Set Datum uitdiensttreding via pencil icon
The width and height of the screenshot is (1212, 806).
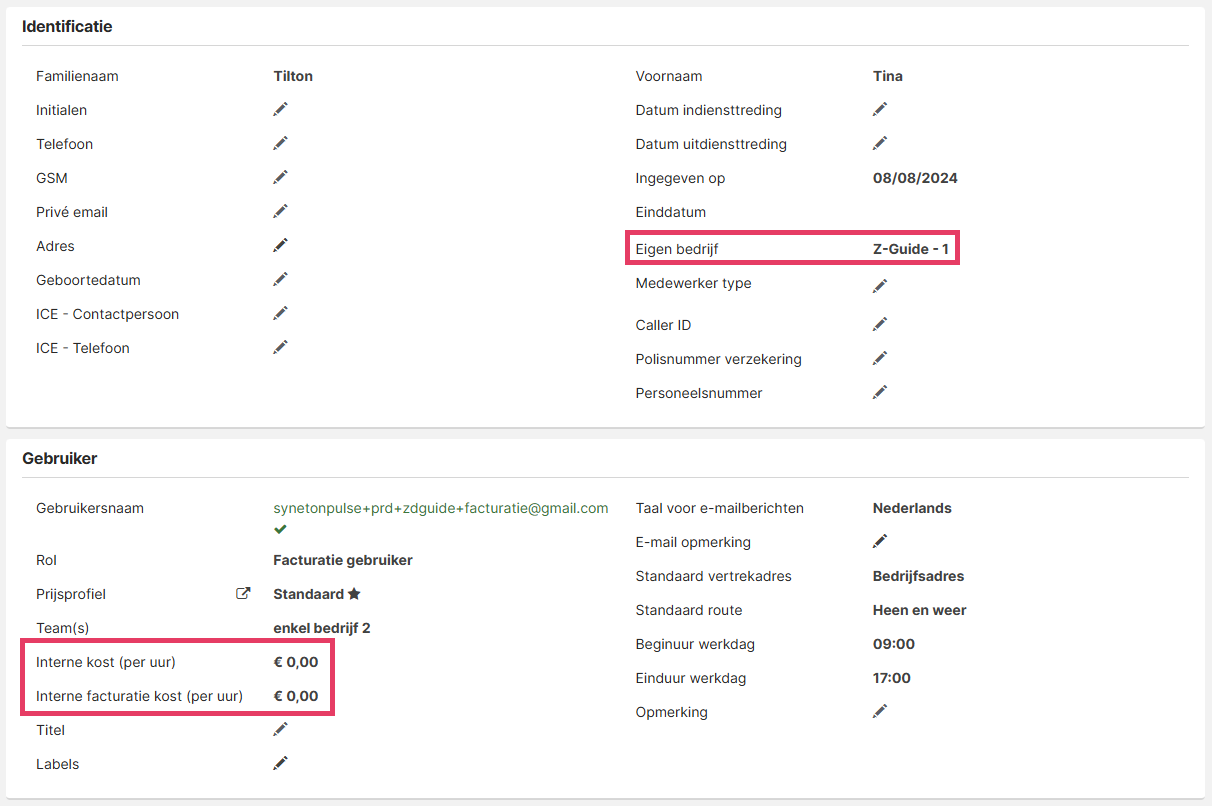pyautogui.click(x=880, y=143)
